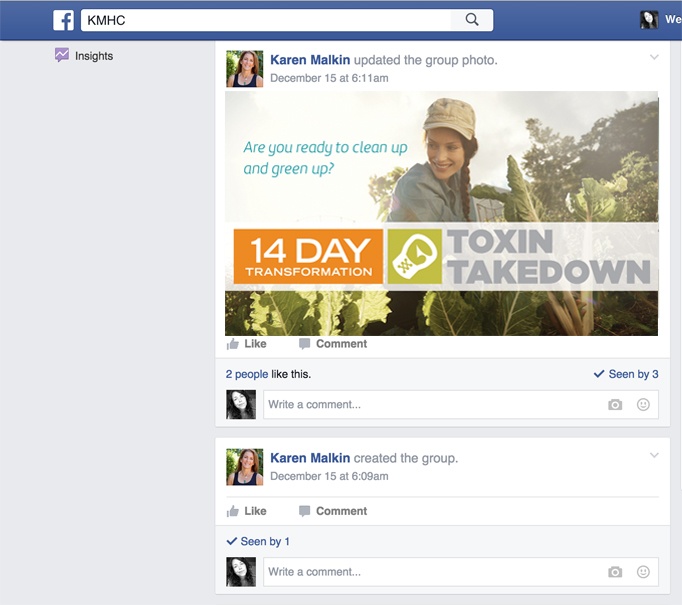
Task: Open emoji picker on photo post comment box
Action: coord(643,404)
